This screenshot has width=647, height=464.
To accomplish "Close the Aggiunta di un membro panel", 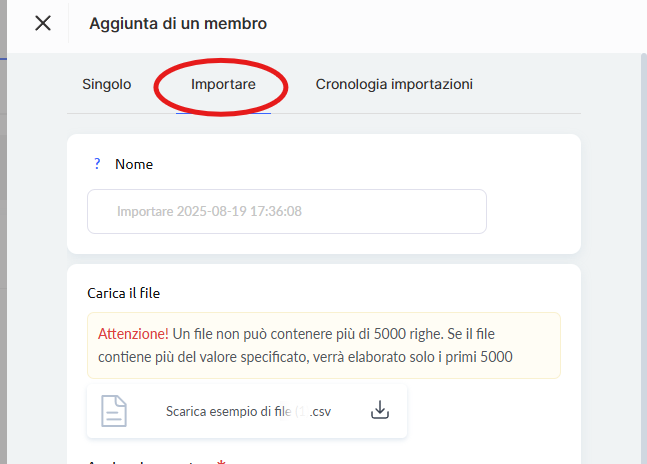I will click(x=43, y=23).
